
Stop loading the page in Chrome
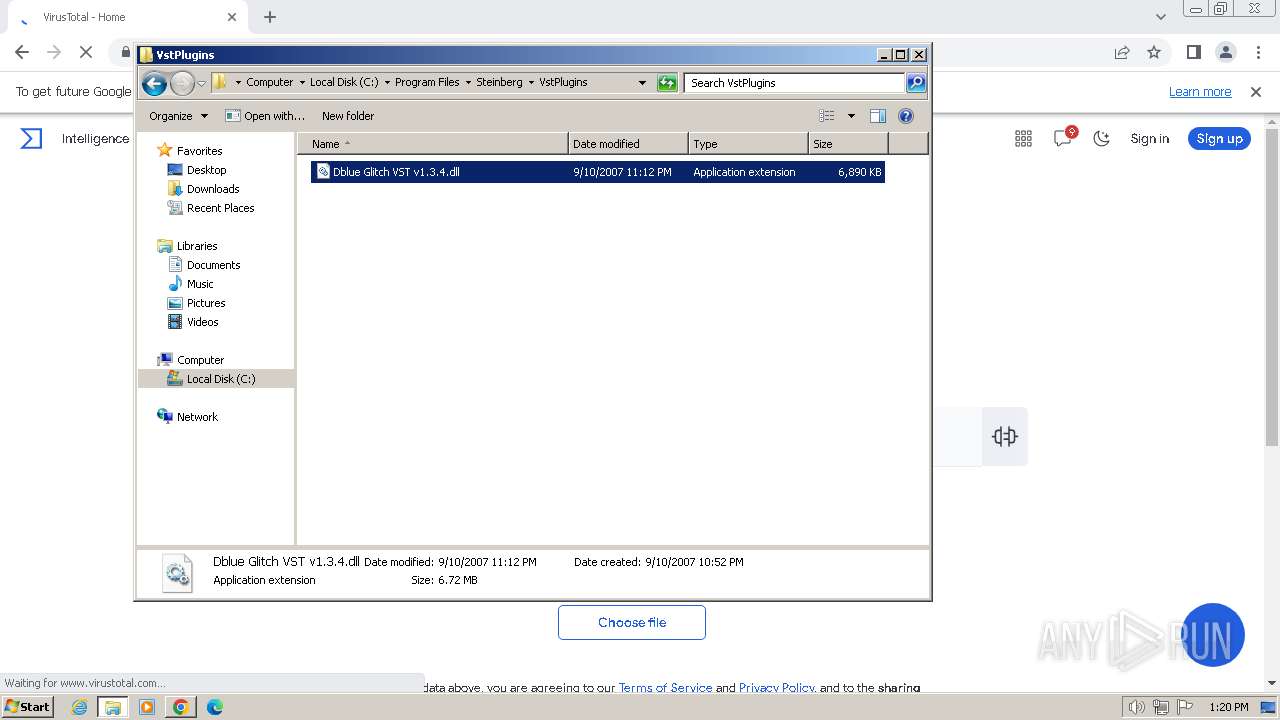(85, 52)
